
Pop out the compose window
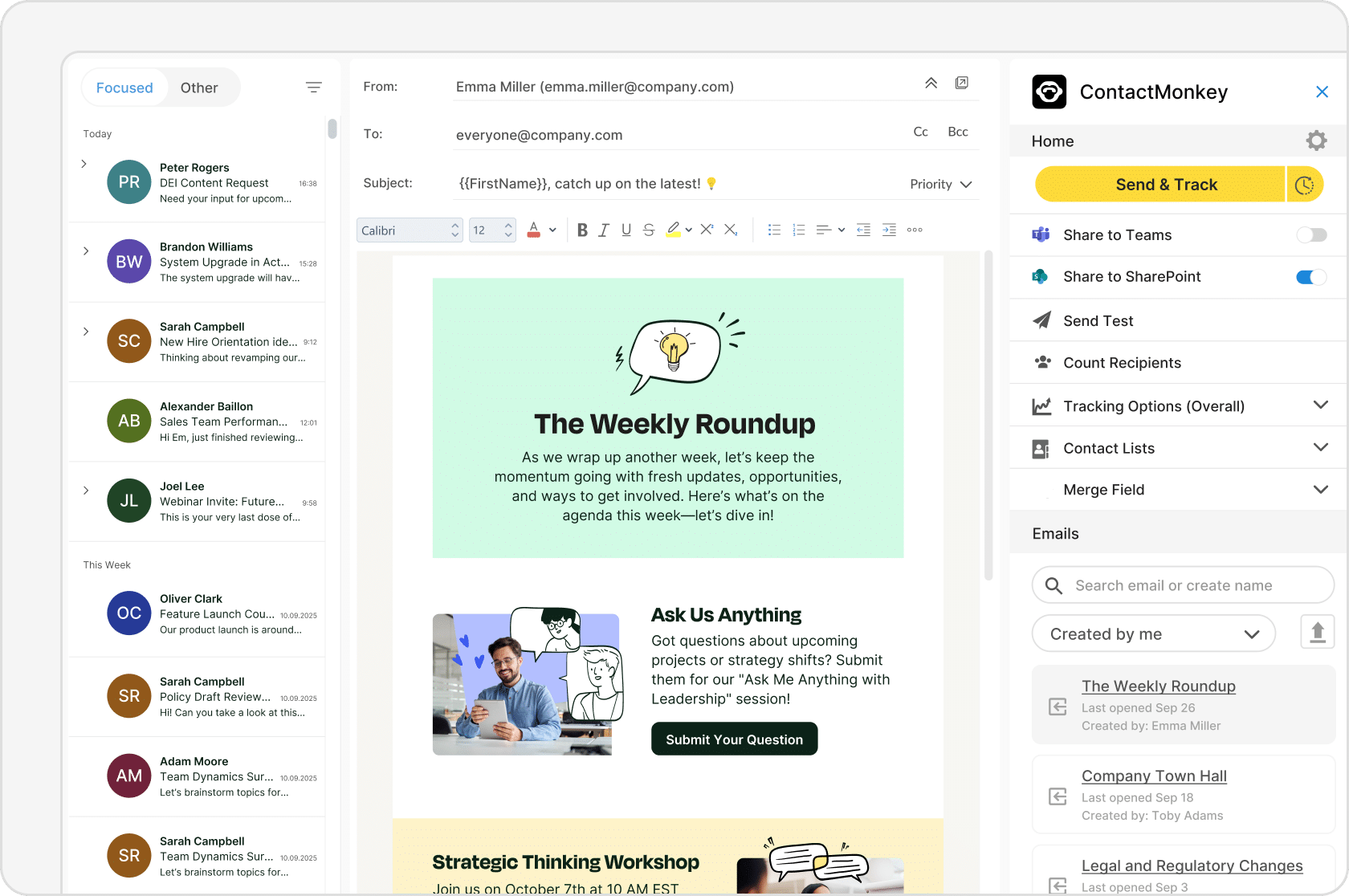pyautogui.click(x=961, y=83)
